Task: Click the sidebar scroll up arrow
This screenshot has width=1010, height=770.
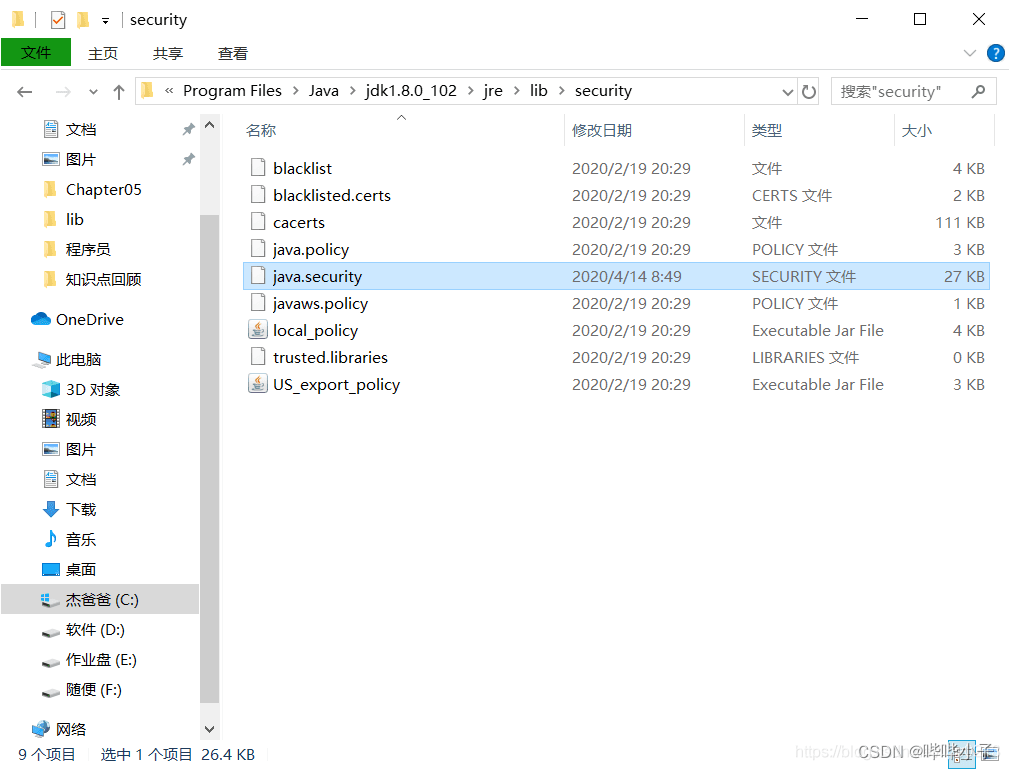Action: 209,125
